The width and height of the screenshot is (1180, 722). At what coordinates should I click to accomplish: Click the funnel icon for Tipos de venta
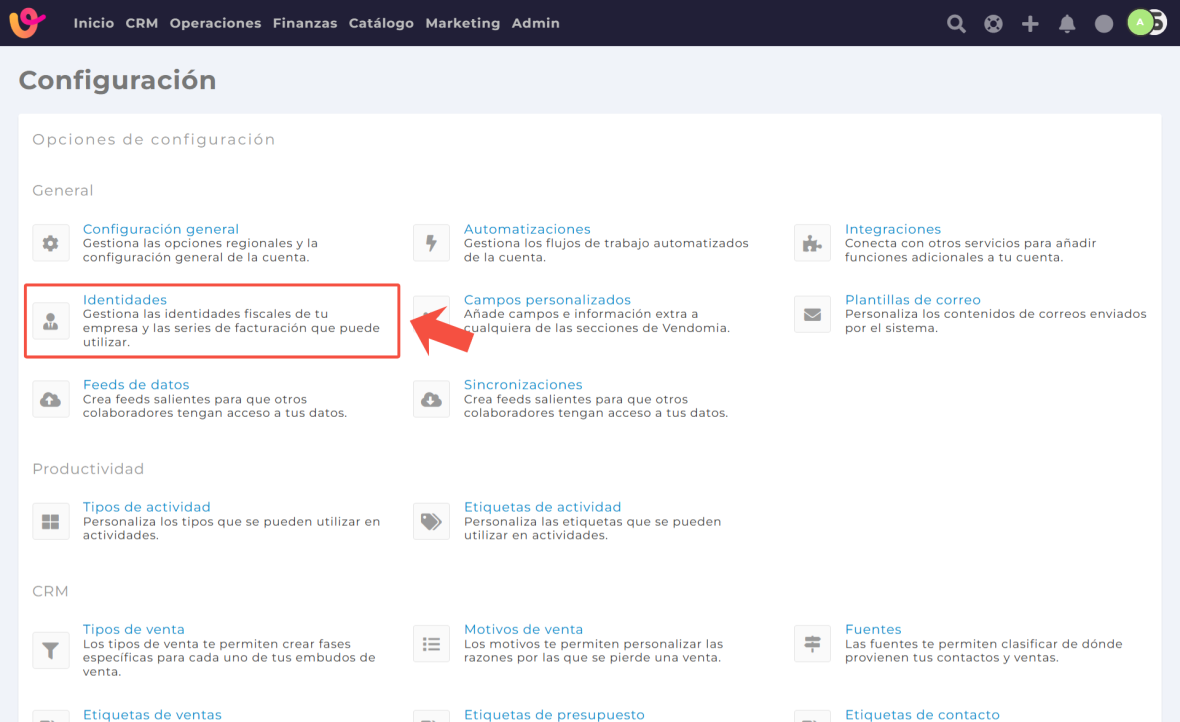51,649
